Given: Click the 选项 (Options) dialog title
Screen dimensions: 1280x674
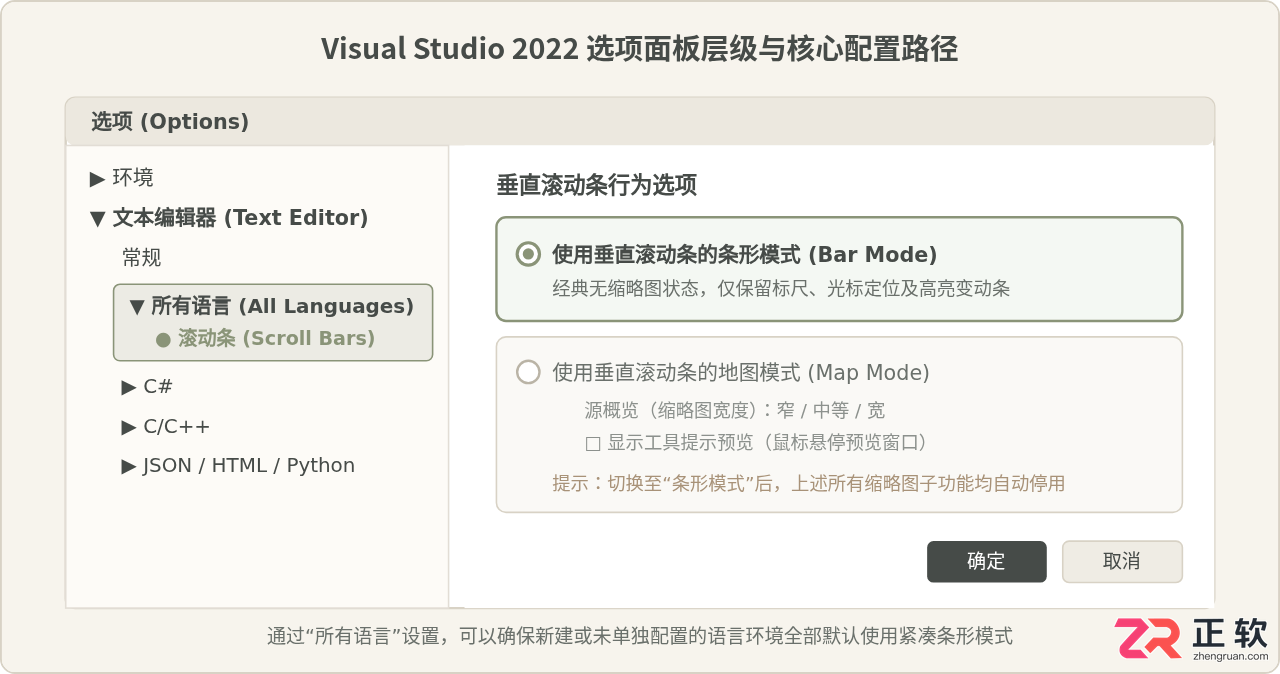Looking at the screenshot, I should [x=170, y=122].
